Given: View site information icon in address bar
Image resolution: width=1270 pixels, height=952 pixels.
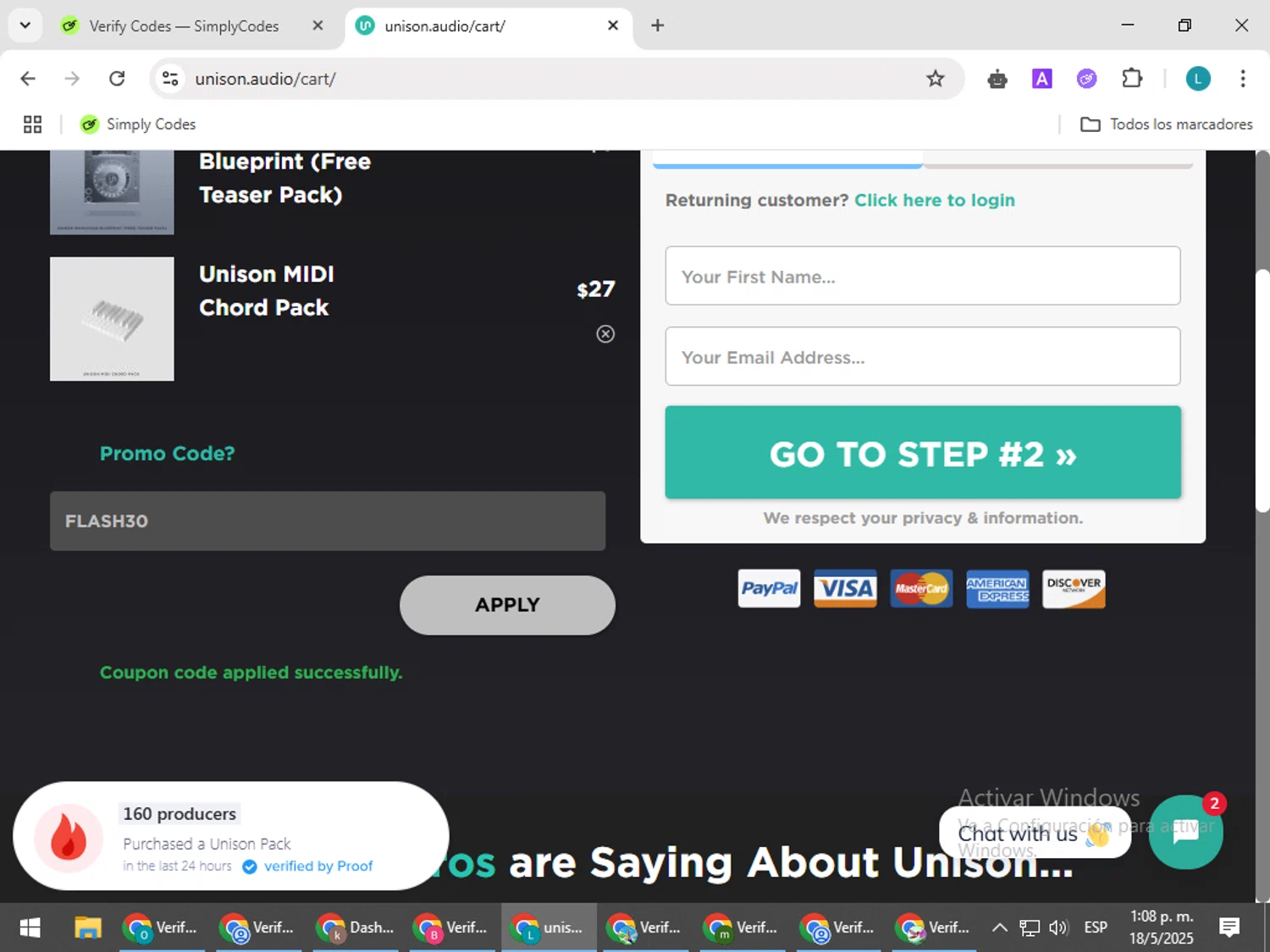Looking at the screenshot, I should coord(170,79).
